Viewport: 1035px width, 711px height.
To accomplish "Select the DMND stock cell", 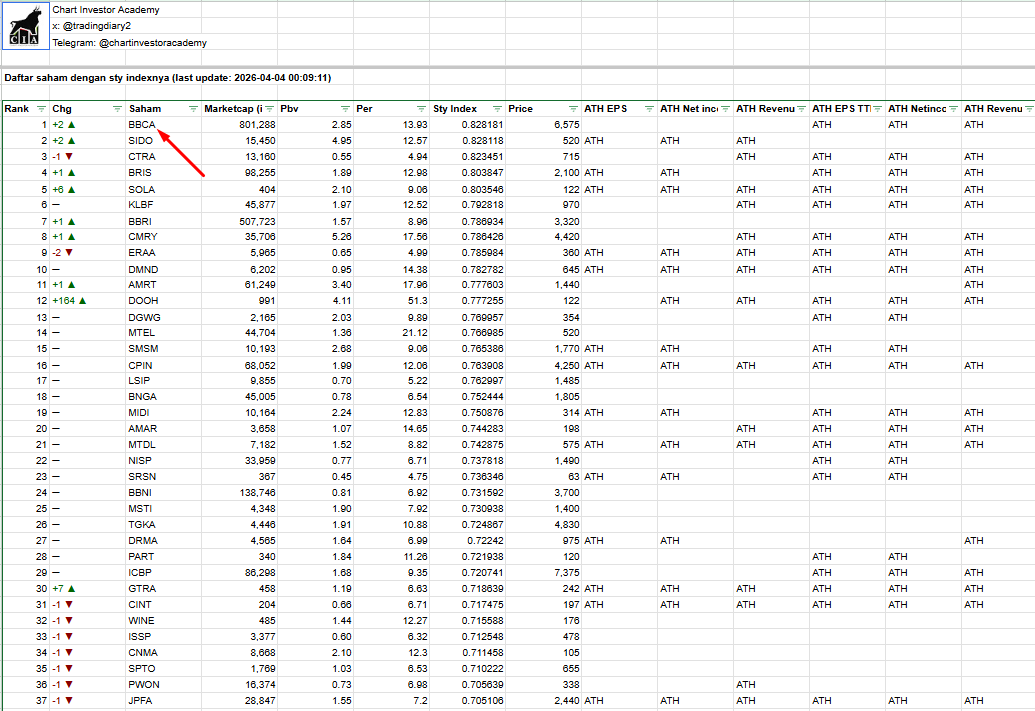I will coord(164,269).
